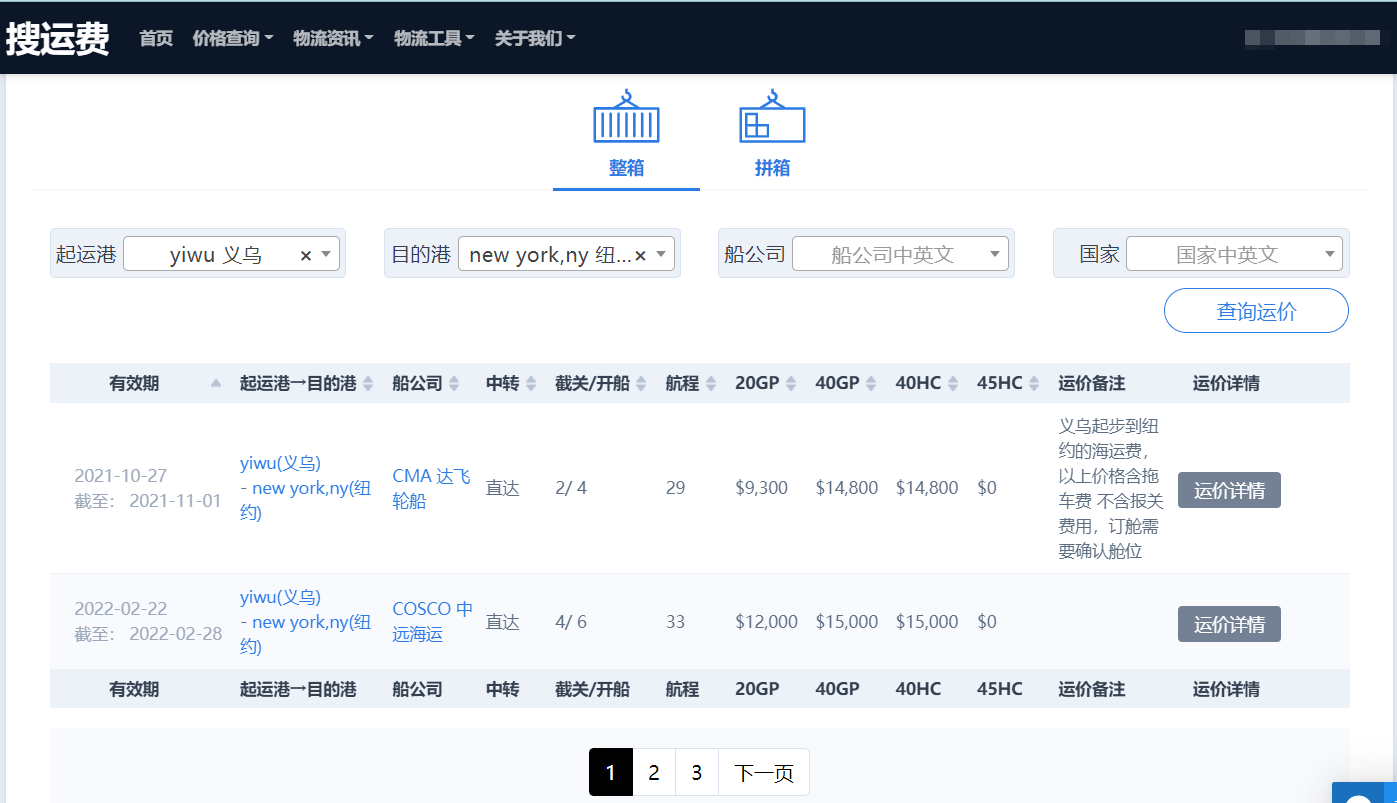Viewport: 1397px width, 803px height.
Task: Click the voyage value 33 in COSCO row
Action: click(676, 622)
